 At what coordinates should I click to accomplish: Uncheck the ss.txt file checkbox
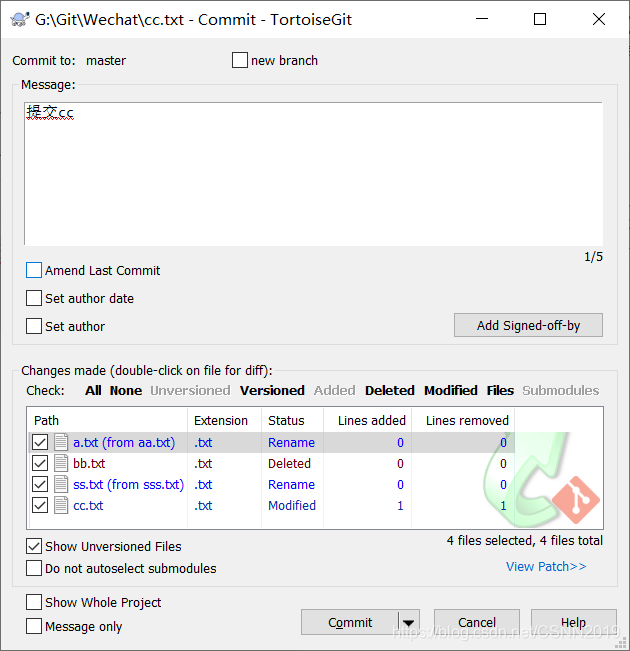[x=40, y=485]
